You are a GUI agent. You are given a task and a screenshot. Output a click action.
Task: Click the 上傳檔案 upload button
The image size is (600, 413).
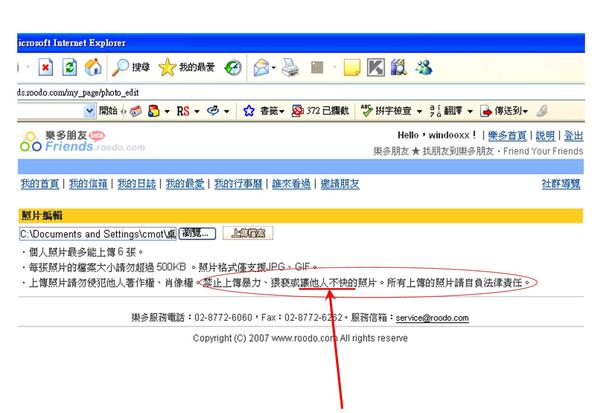(248, 233)
